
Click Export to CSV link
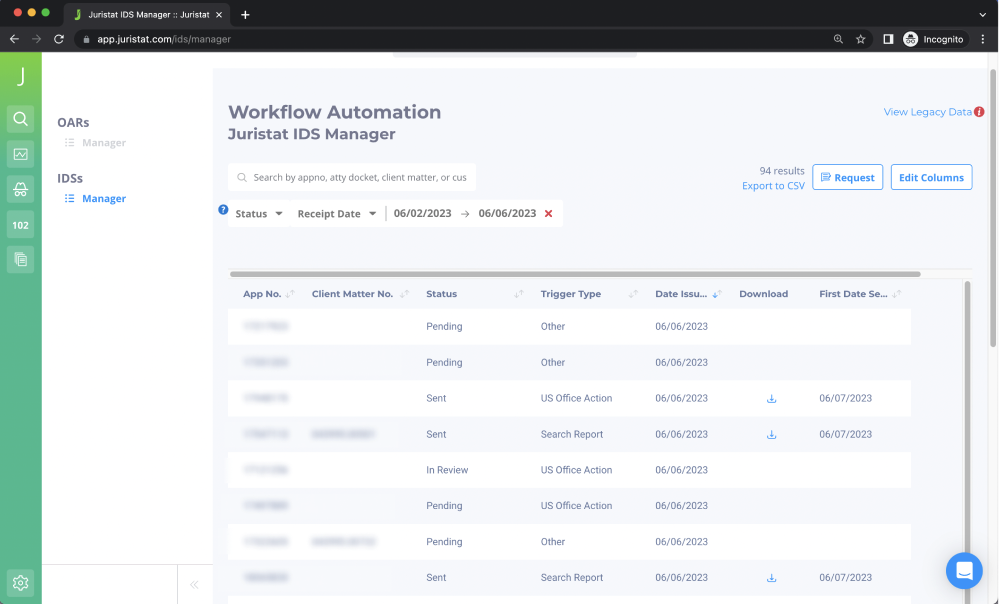point(773,185)
